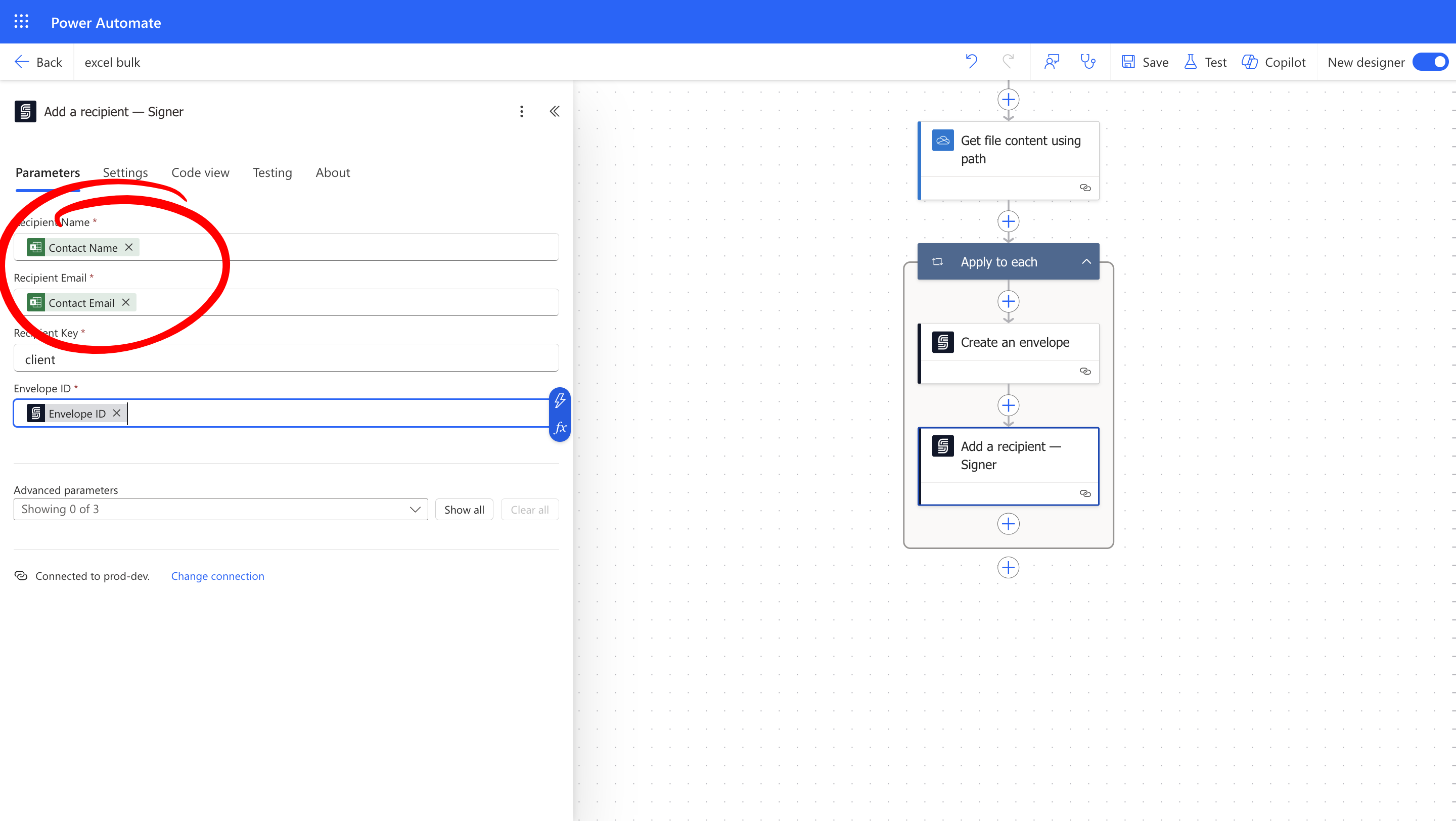Open the app launcher waffle icon
Screen dimensions: 1456x821
tap(21, 22)
